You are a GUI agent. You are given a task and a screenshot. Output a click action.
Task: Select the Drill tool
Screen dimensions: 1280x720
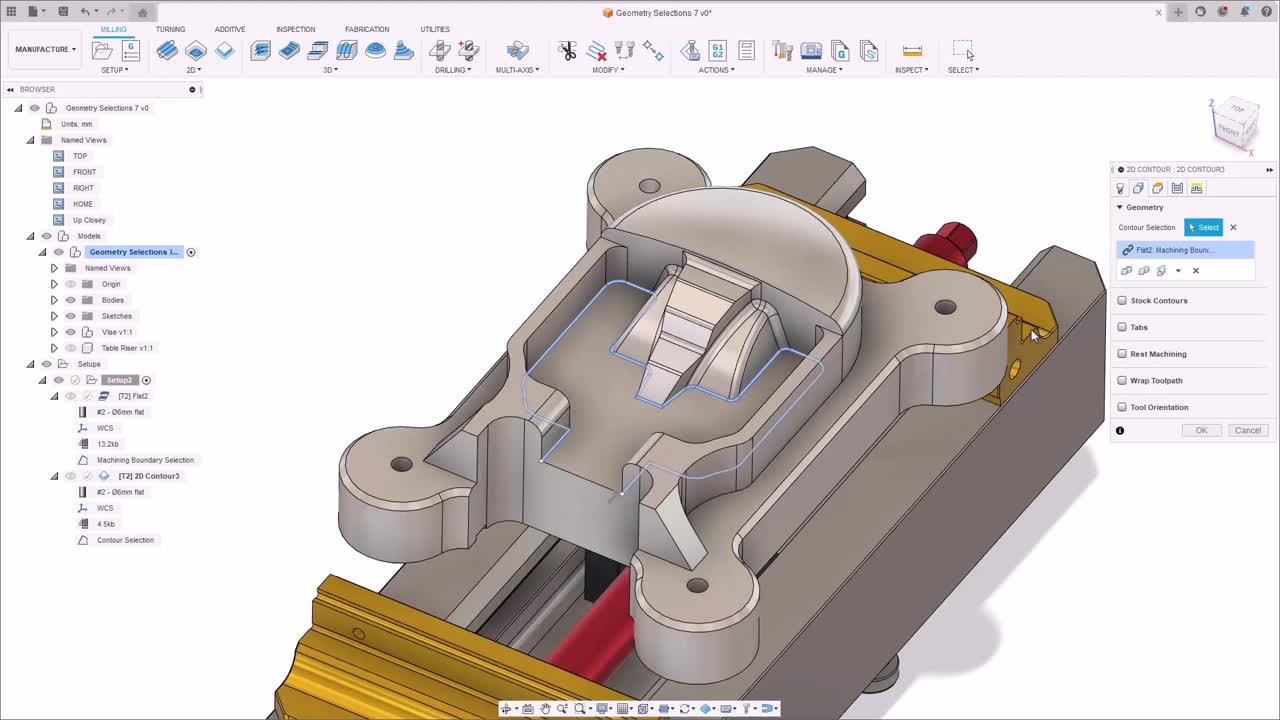pyautogui.click(x=439, y=50)
